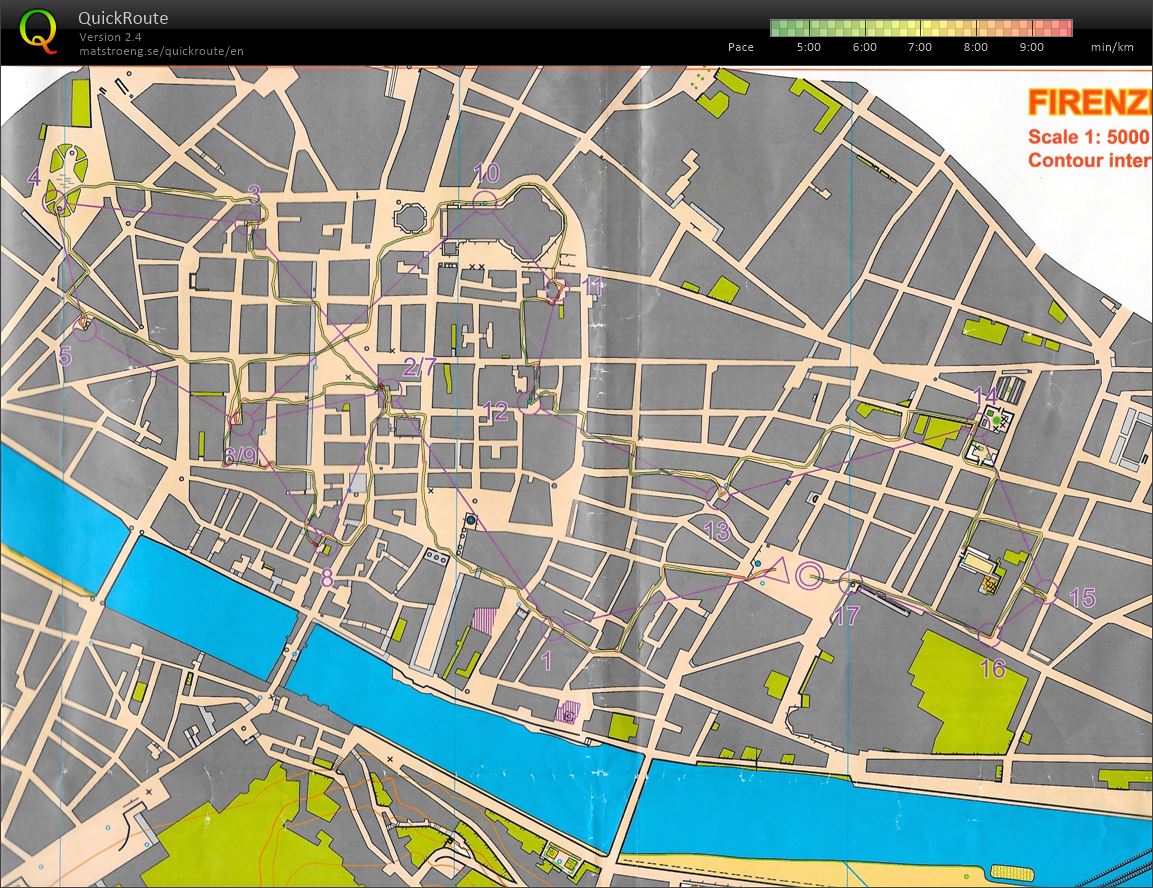The width and height of the screenshot is (1153, 888).
Task: Click the finish double-circle symbol
Action: tap(809, 576)
